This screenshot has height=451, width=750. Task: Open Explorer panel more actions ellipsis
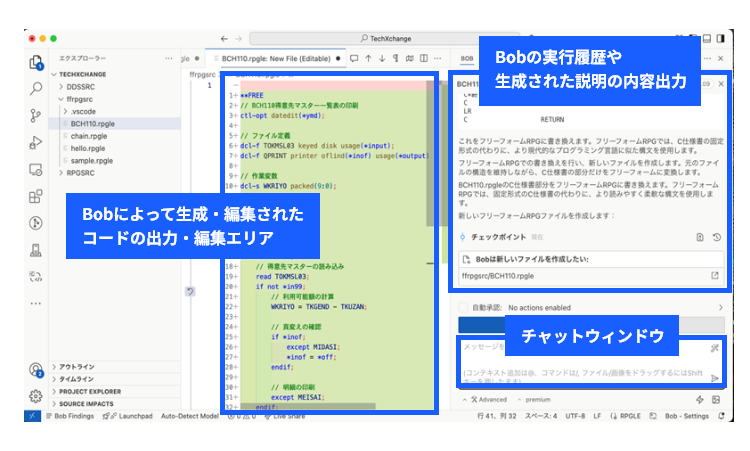click(168, 58)
